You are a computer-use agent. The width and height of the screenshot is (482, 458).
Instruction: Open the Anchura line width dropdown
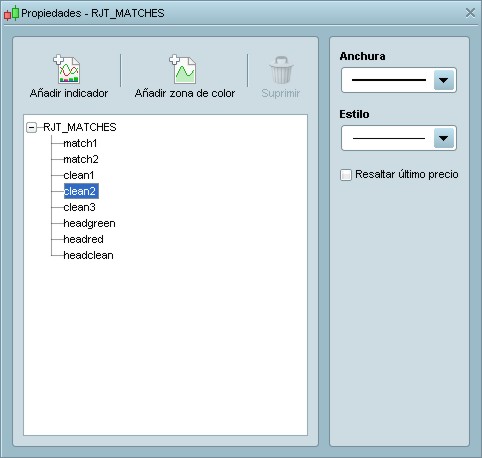point(399,80)
